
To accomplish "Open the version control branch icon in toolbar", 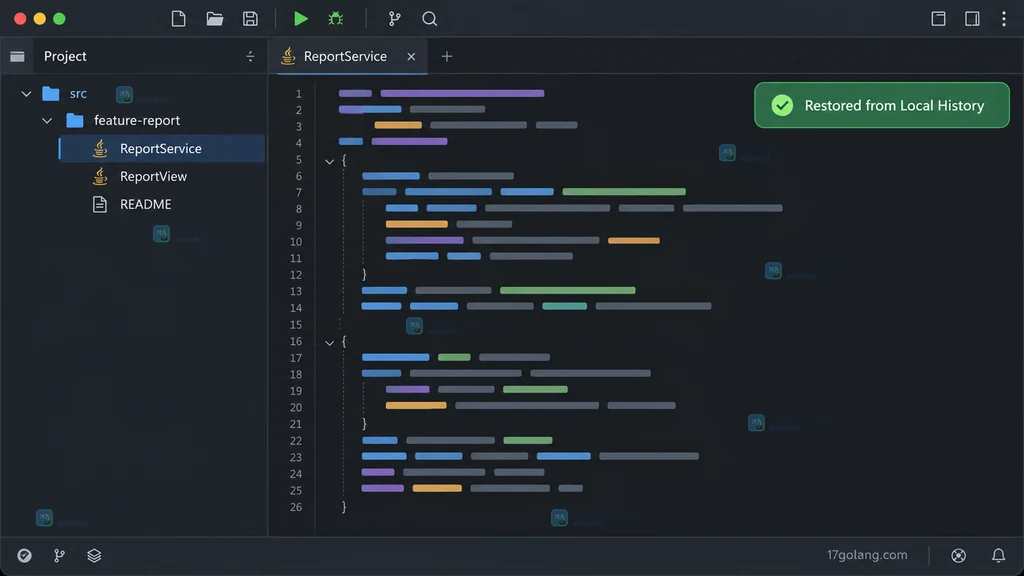I will [394, 19].
